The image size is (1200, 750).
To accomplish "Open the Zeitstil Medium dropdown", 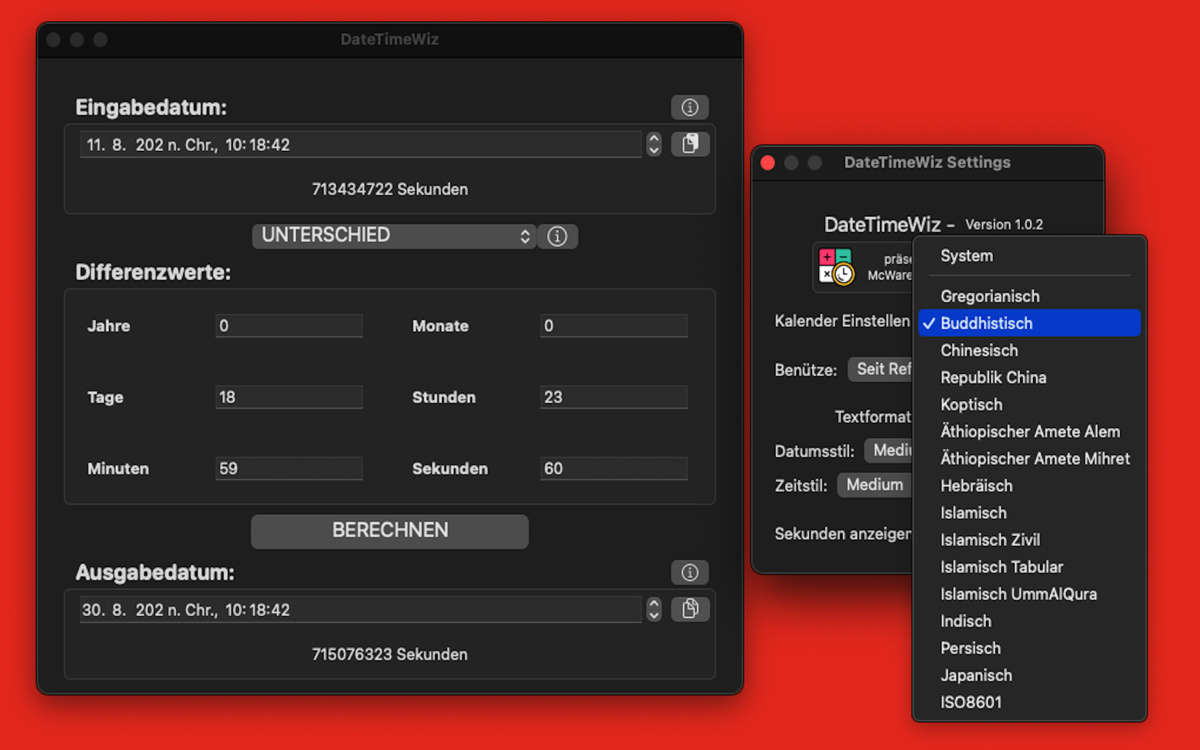I will click(x=875, y=485).
